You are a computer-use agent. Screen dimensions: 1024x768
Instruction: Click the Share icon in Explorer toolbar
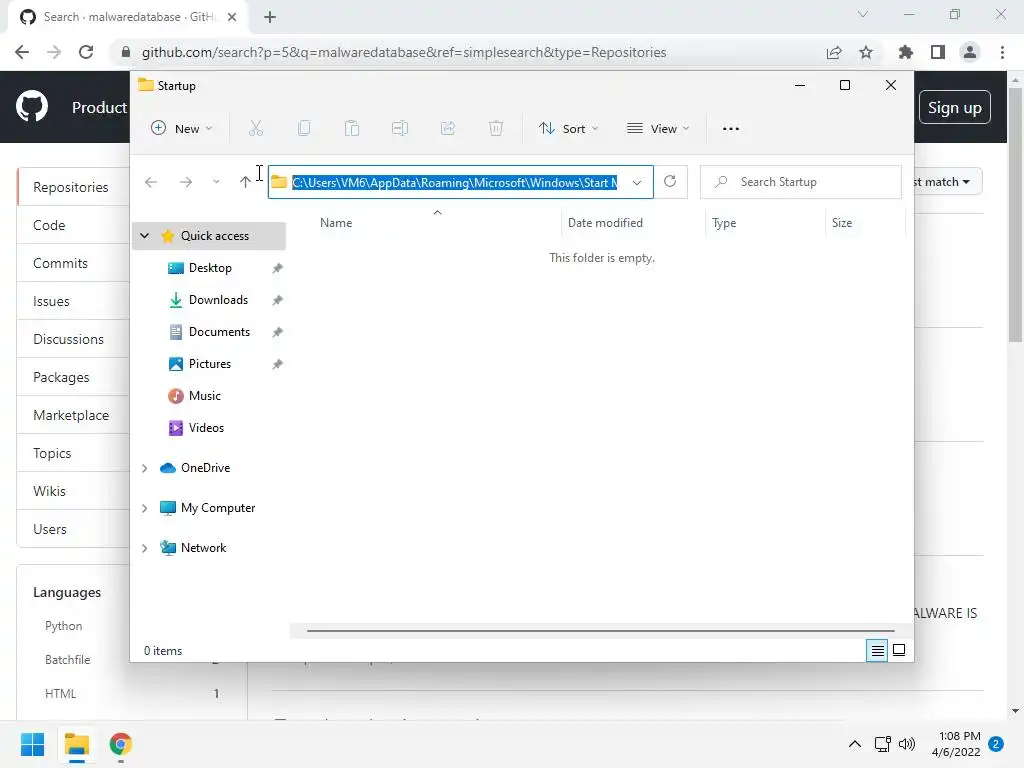(448, 129)
